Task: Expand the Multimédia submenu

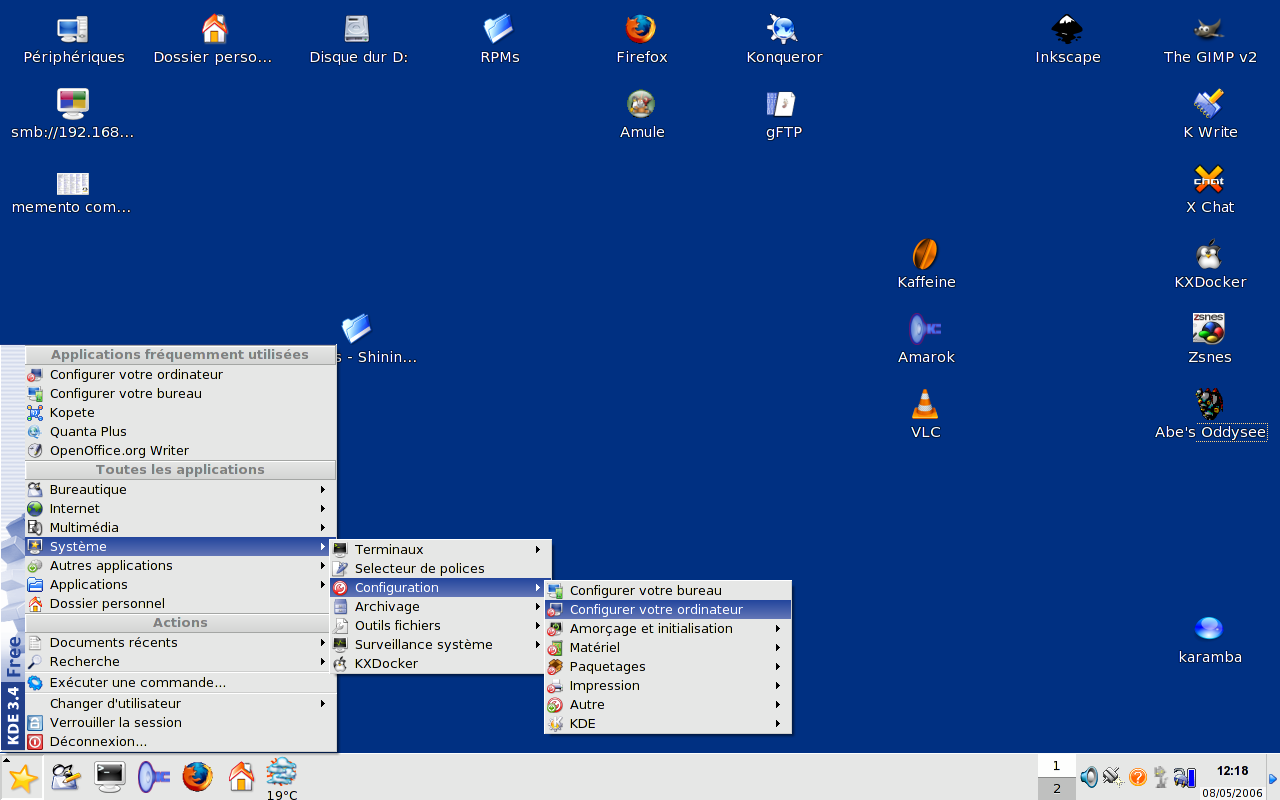Action: 181,528
